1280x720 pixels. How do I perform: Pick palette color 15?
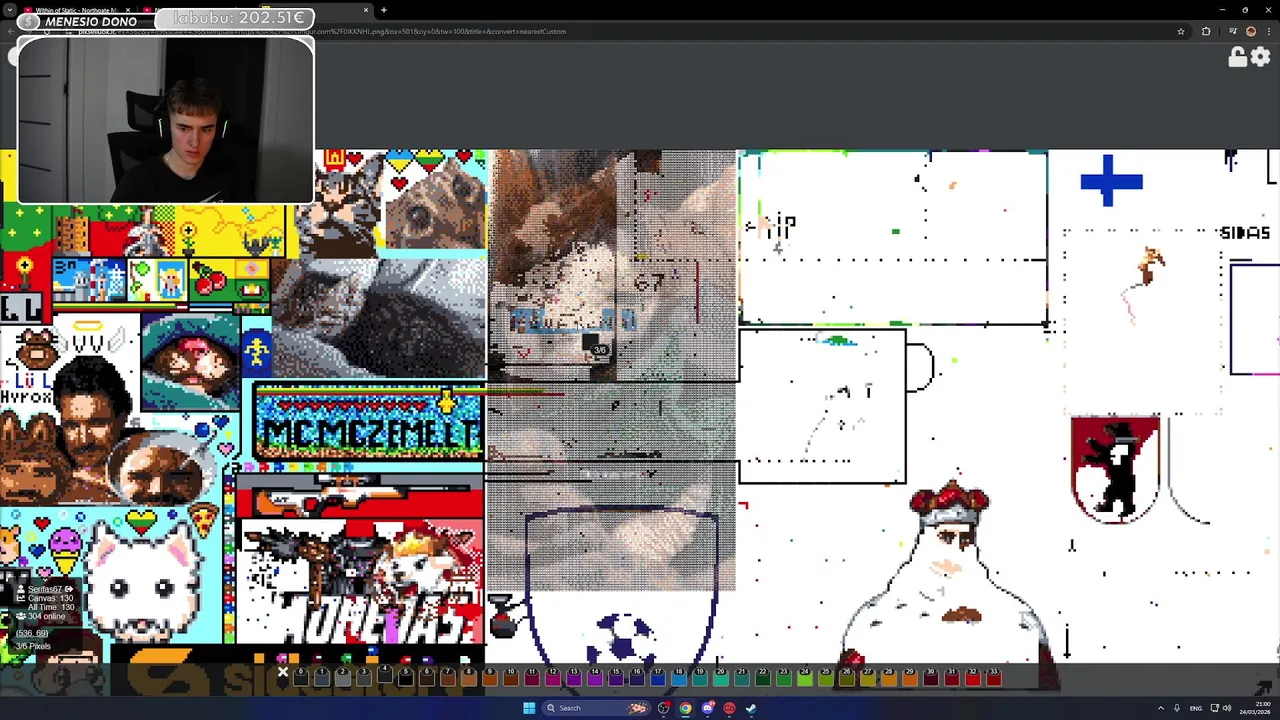pos(615,678)
